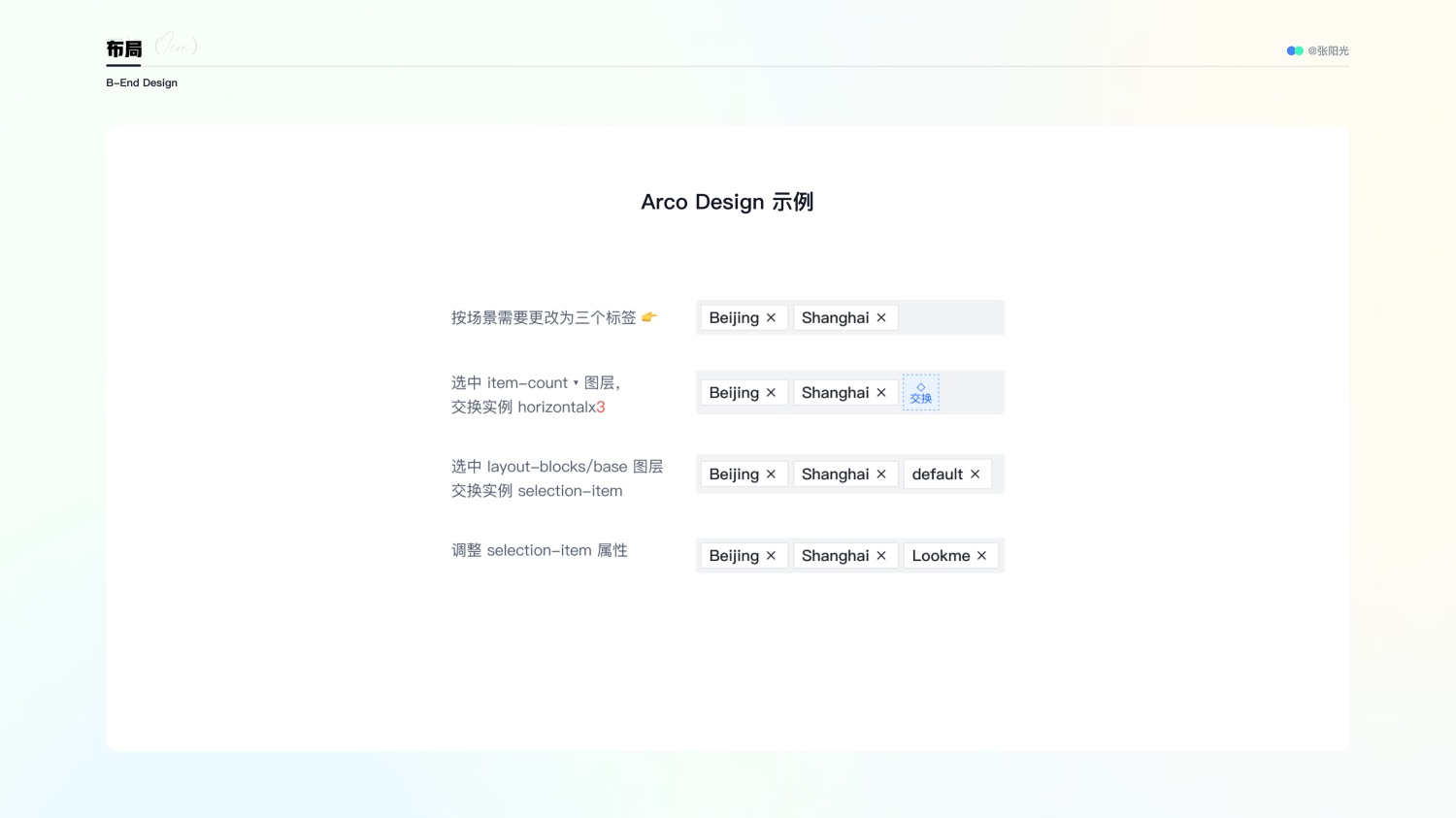Screen dimensions: 1456x818
Task: Click the 交换 swap instance placeholder
Action: click(x=921, y=393)
